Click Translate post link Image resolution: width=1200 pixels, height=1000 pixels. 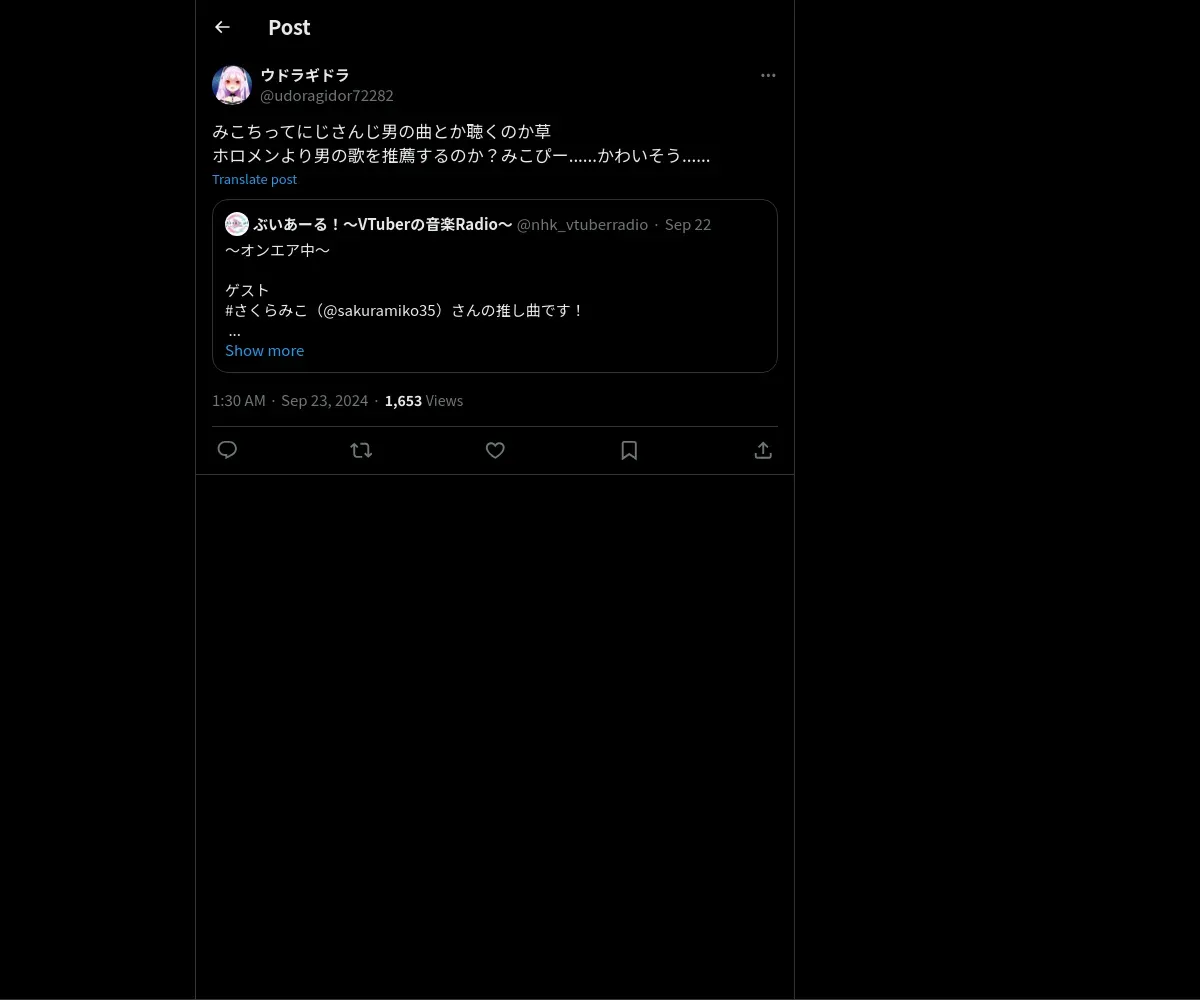pyautogui.click(x=254, y=179)
